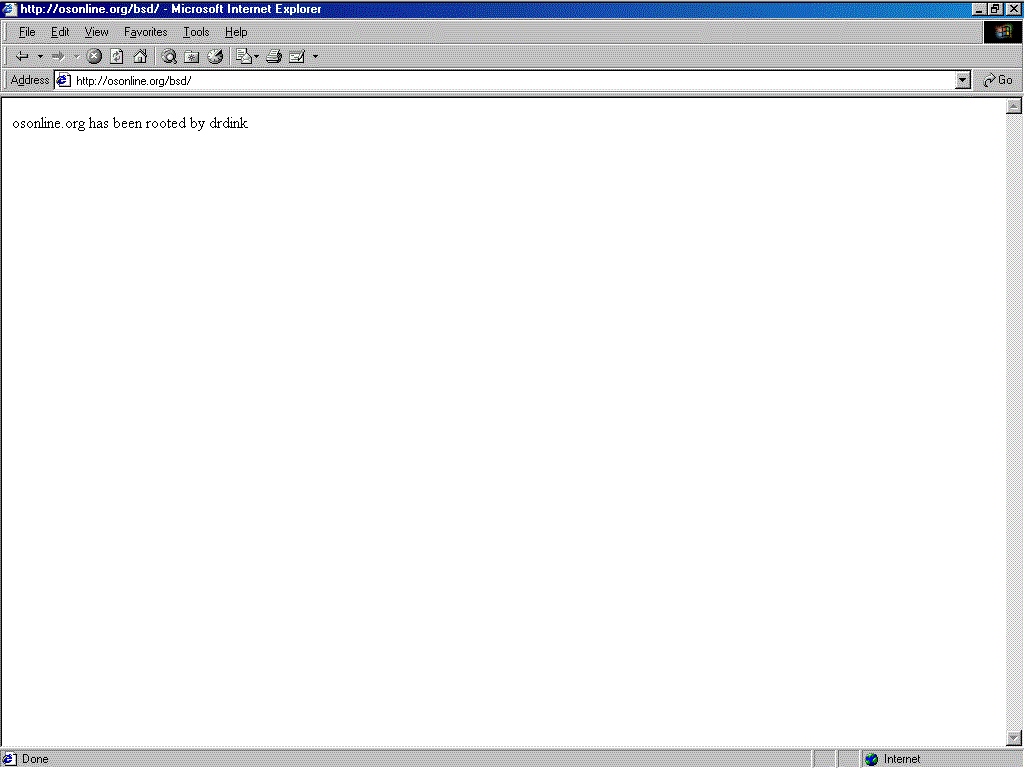
Task: Expand the Back button history dropdown
Action: pos(40,56)
